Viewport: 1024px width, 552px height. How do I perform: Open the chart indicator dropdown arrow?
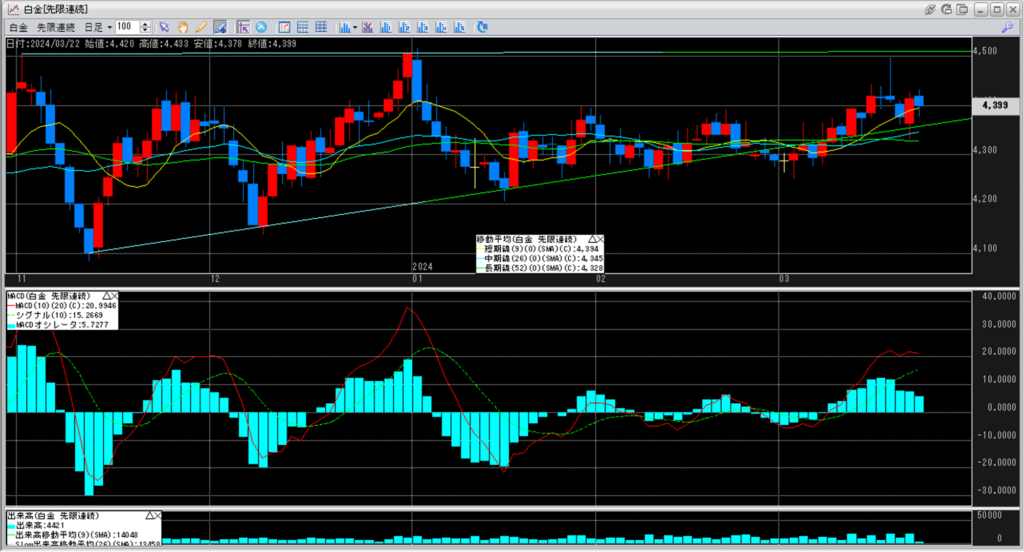(x=355, y=26)
